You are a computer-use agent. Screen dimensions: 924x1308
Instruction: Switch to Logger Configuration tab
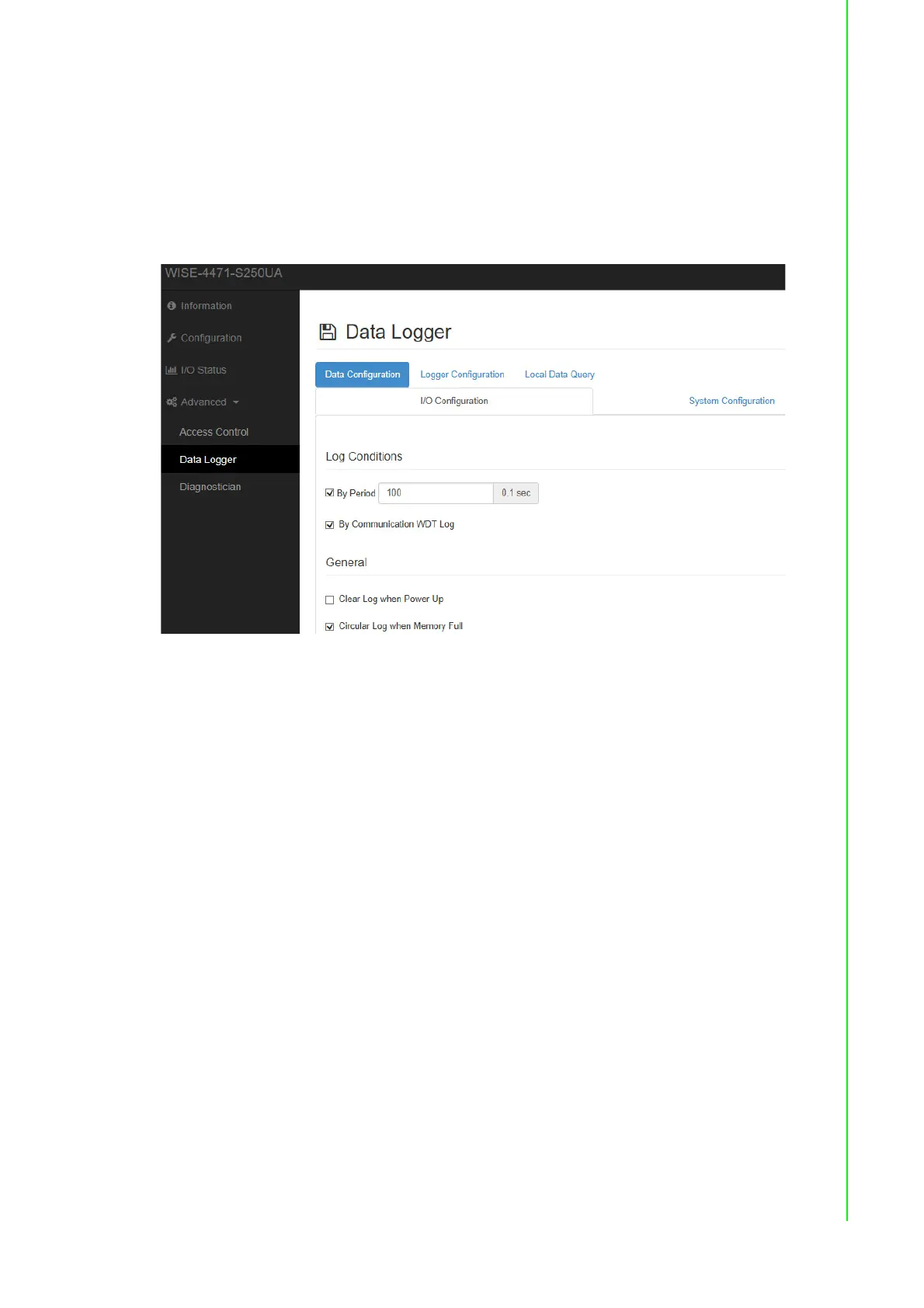462,374
